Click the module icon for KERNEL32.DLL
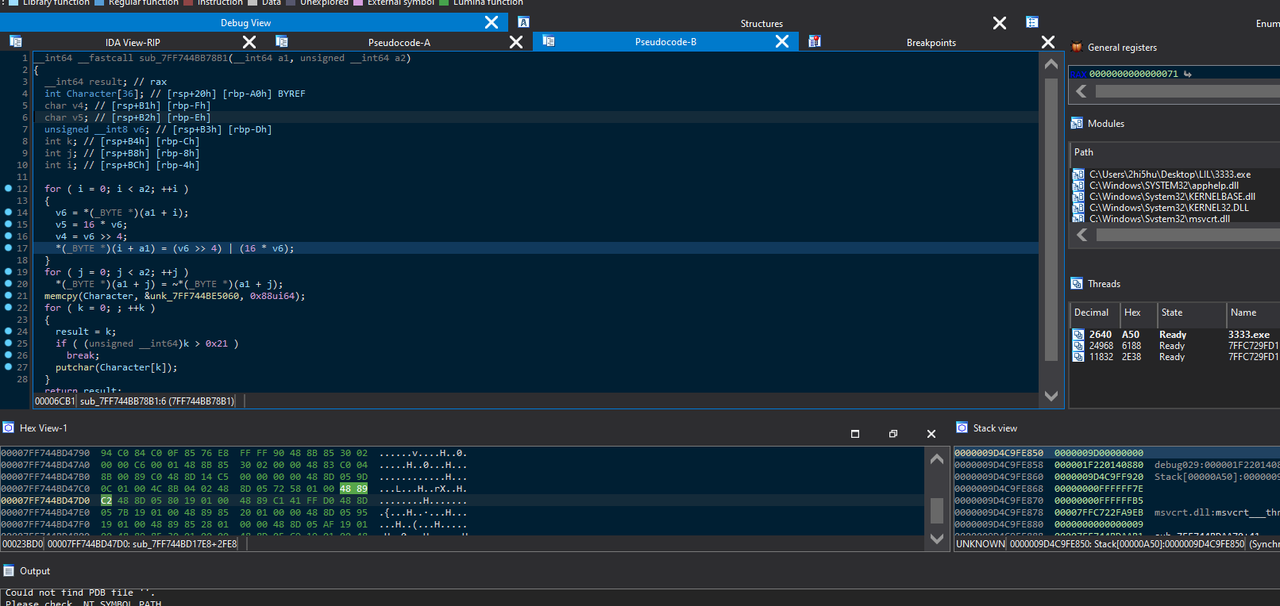Screen dimensions: 1280x606 pos(1078,208)
